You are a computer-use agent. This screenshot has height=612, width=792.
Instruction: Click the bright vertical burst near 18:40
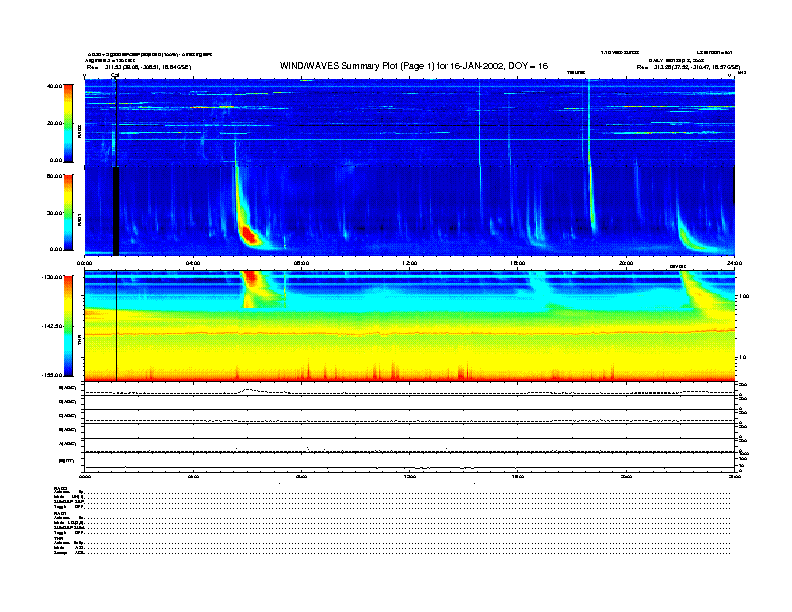589,157
